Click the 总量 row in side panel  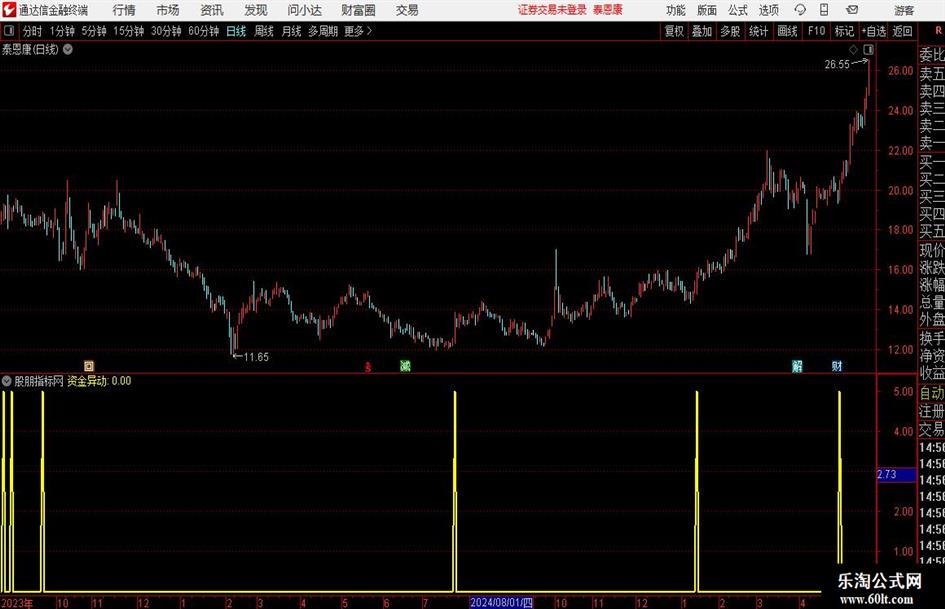point(932,303)
